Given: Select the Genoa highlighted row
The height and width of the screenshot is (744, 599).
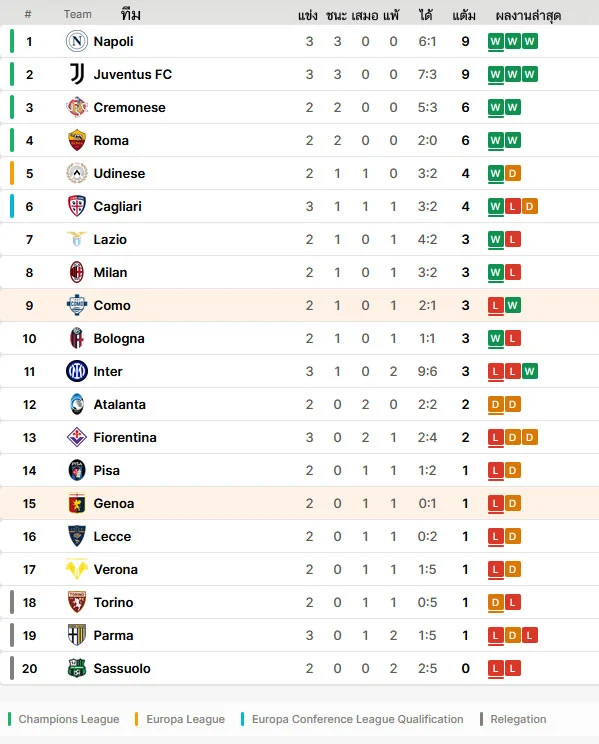Looking at the screenshot, I should (x=300, y=503).
